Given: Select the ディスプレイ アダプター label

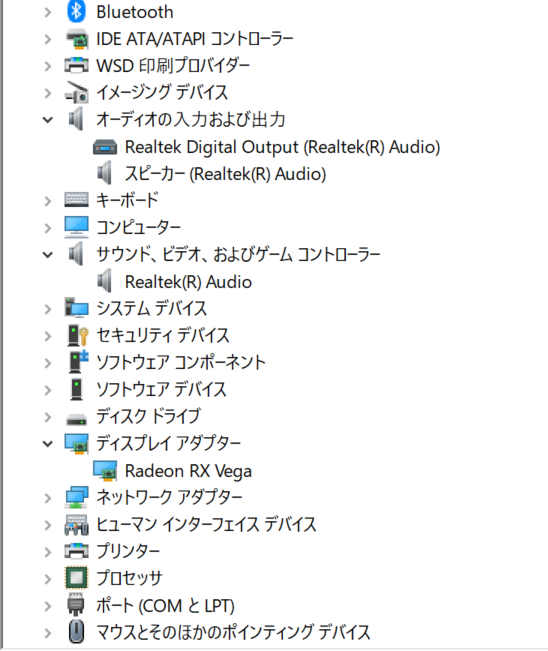Looking at the screenshot, I should 169,443.
